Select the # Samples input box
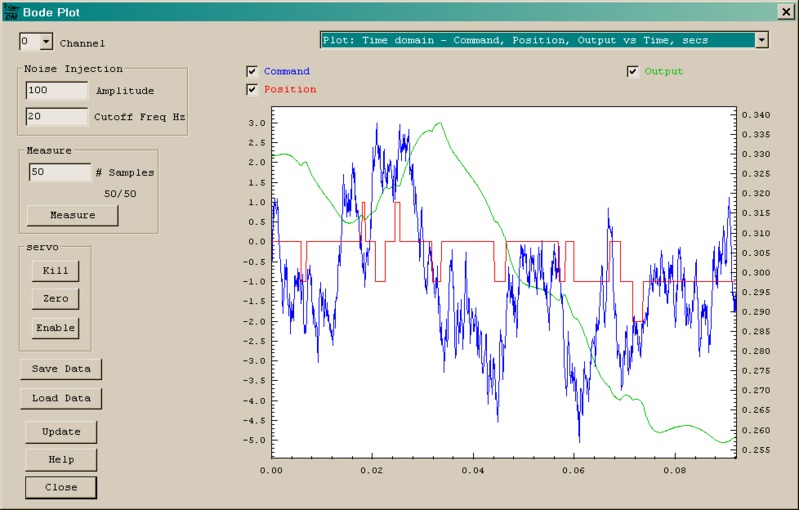 59,172
